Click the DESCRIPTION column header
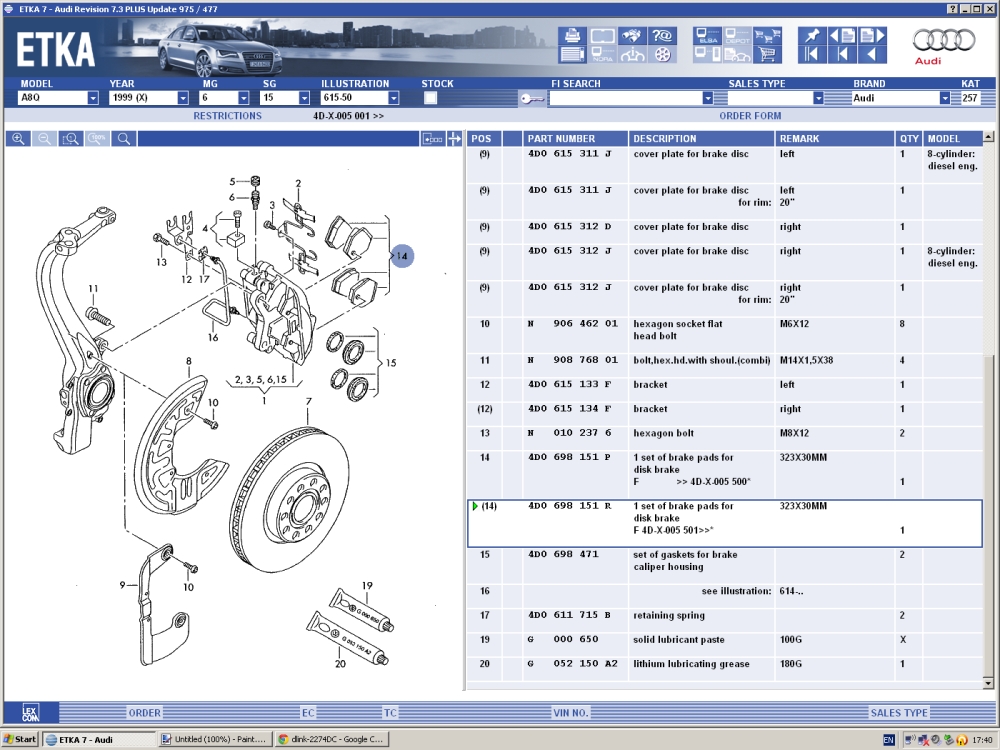Viewport: 1000px width, 750px height. pyautogui.click(x=702, y=138)
